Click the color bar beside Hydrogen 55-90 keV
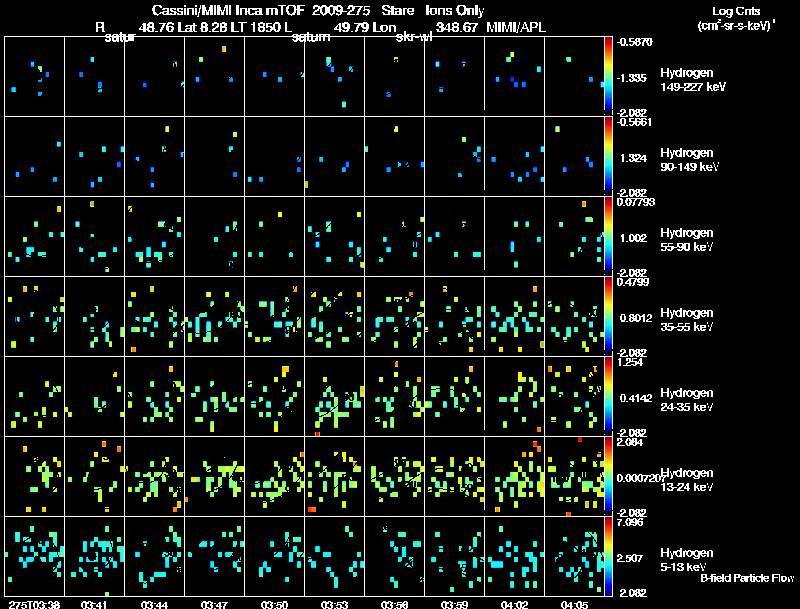Viewport: 800px width, 609px height. [x=608, y=236]
